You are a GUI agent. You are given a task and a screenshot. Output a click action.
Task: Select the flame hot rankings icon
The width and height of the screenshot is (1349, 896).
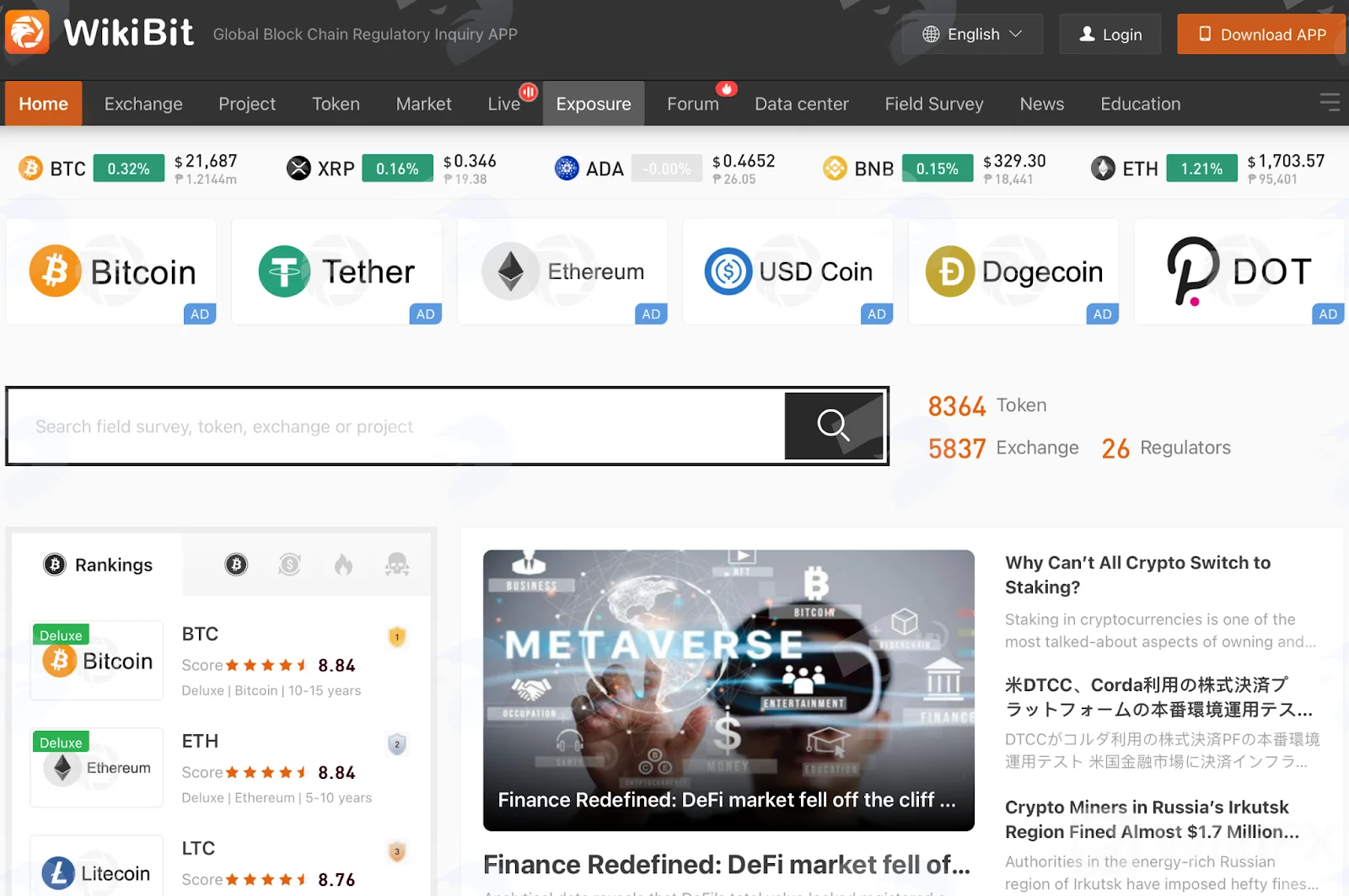pyautogui.click(x=343, y=565)
